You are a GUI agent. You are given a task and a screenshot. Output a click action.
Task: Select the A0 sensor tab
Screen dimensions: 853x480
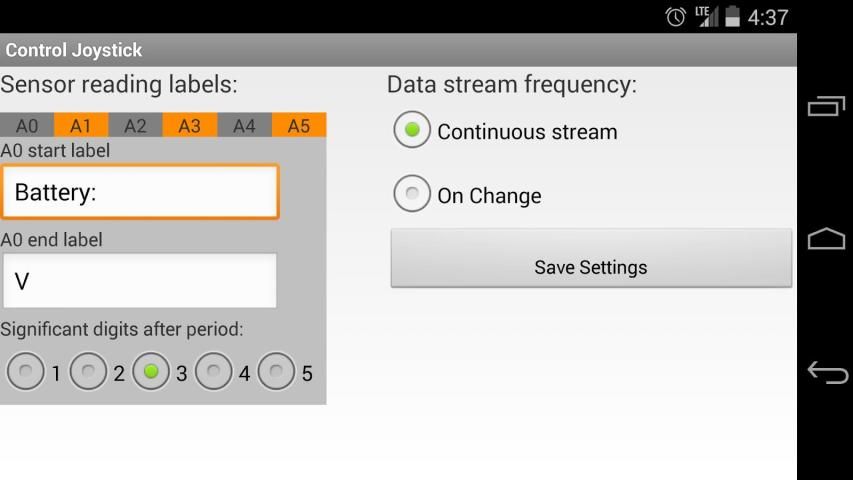tap(27, 126)
